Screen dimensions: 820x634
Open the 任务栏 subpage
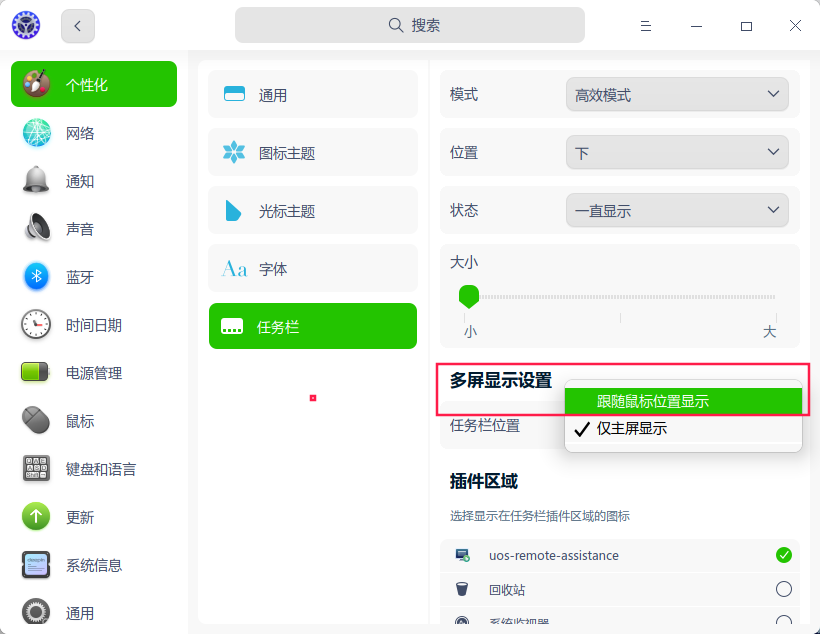coord(313,326)
